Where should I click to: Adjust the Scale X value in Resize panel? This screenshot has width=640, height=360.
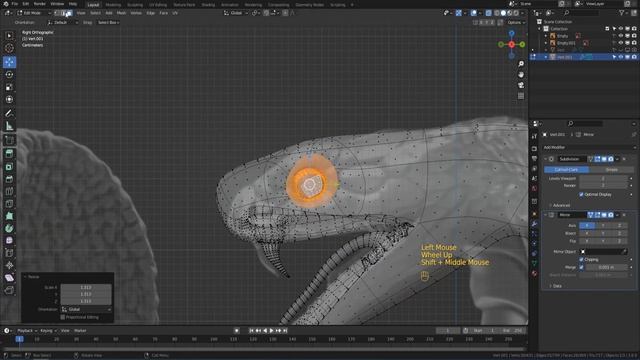point(86,287)
